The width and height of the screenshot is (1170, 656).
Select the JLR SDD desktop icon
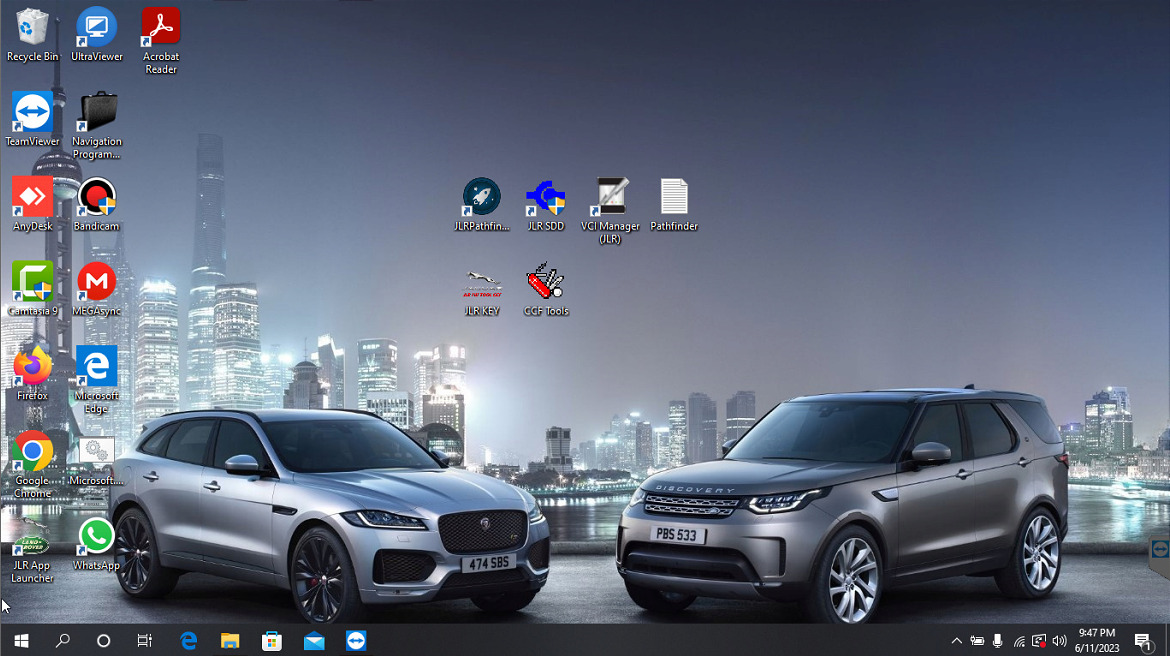click(546, 198)
